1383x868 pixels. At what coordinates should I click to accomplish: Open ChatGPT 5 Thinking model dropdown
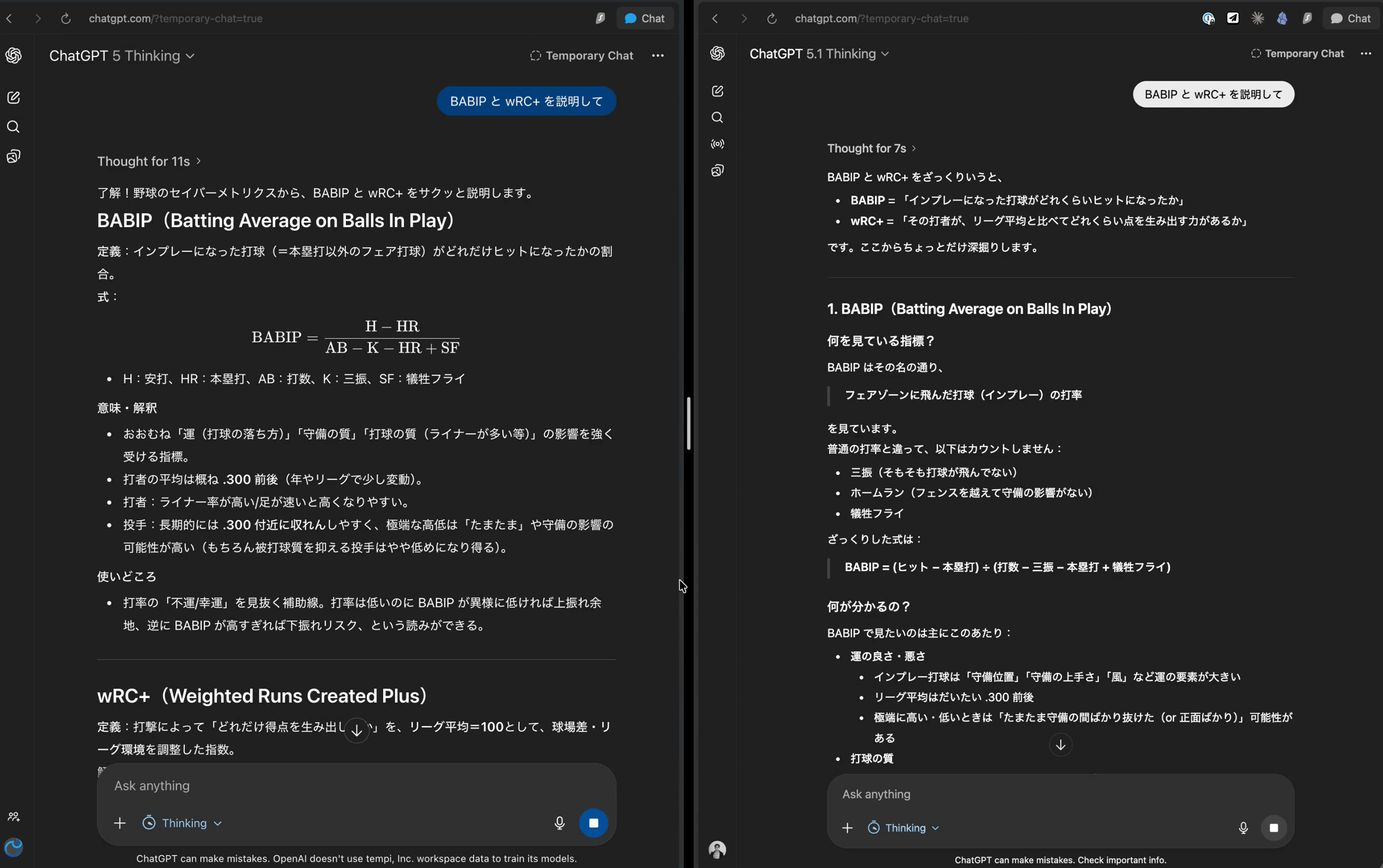122,56
